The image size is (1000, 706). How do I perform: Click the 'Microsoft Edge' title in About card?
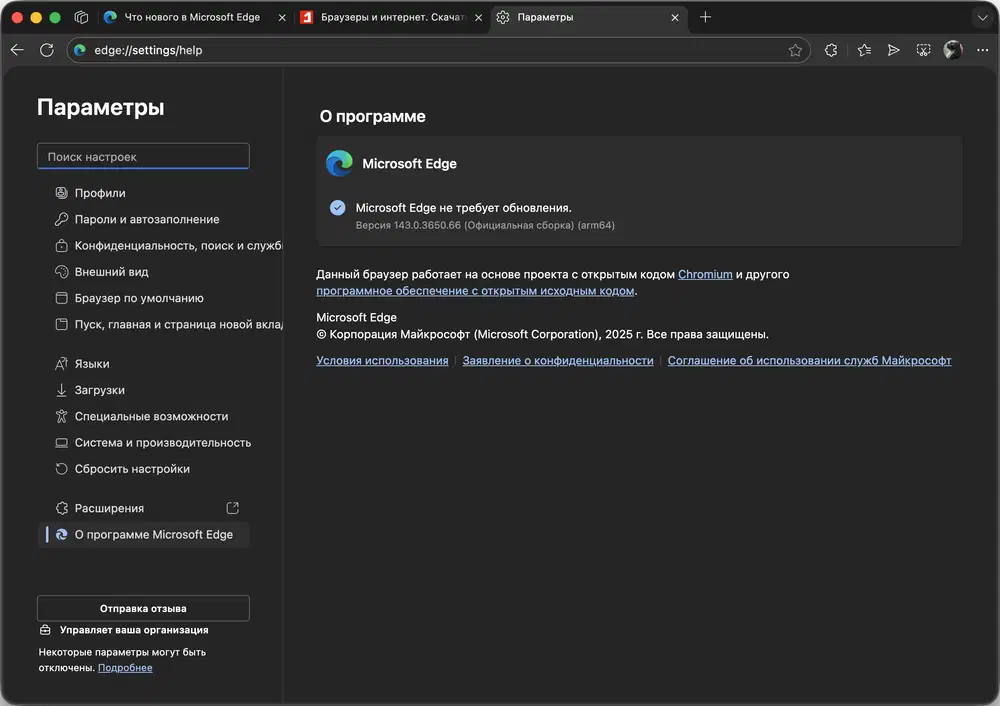tap(409, 164)
